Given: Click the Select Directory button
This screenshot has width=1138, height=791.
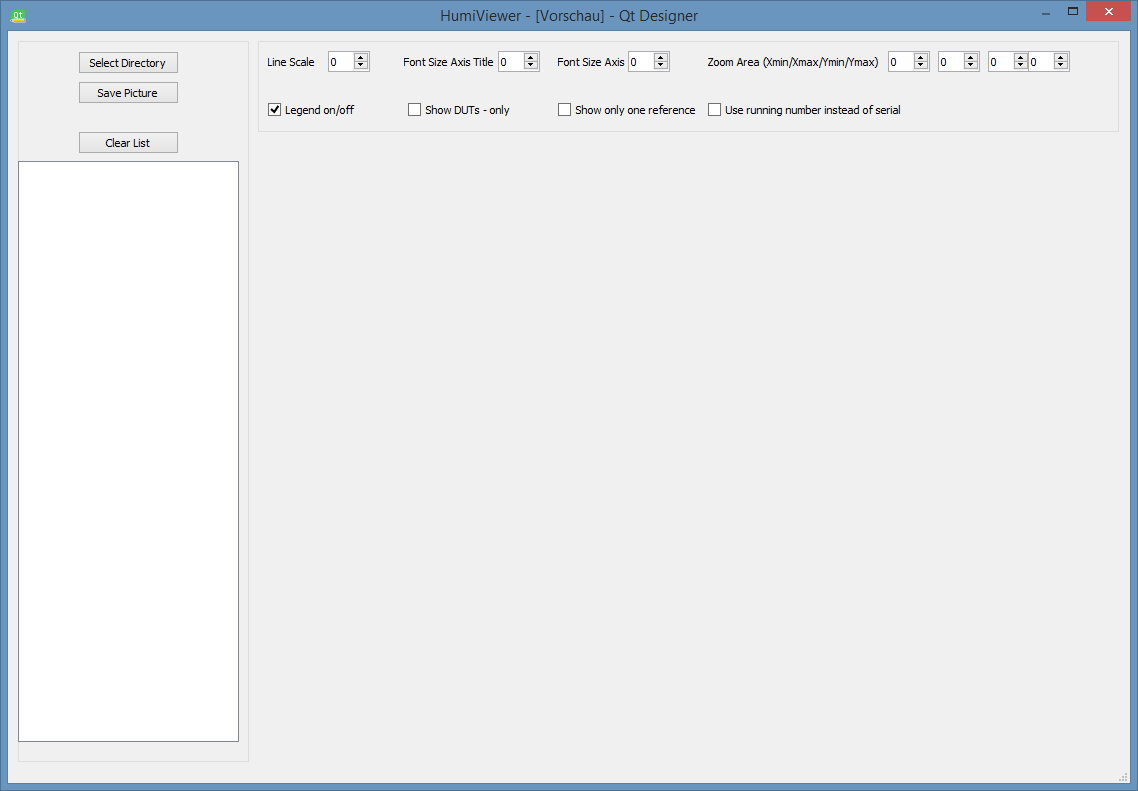Looking at the screenshot, I should click(128, 62).
